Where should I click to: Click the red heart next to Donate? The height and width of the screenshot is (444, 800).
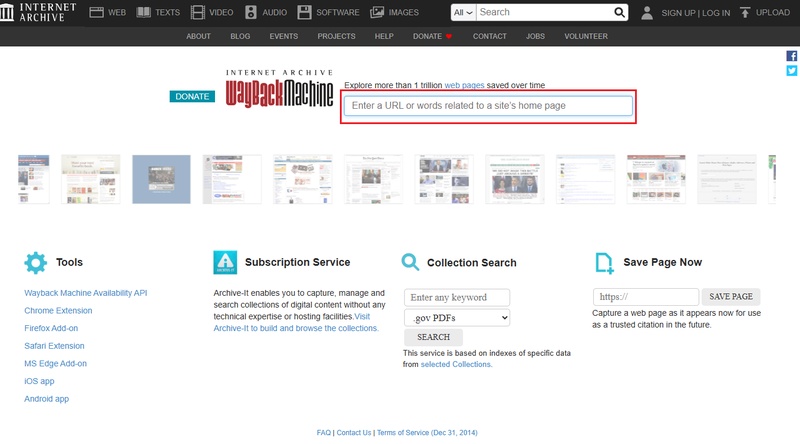pos(449,36)
